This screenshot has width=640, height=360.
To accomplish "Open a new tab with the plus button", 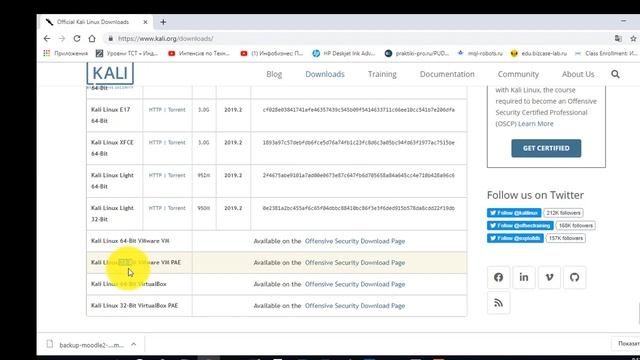I will (x=163, y=22).
